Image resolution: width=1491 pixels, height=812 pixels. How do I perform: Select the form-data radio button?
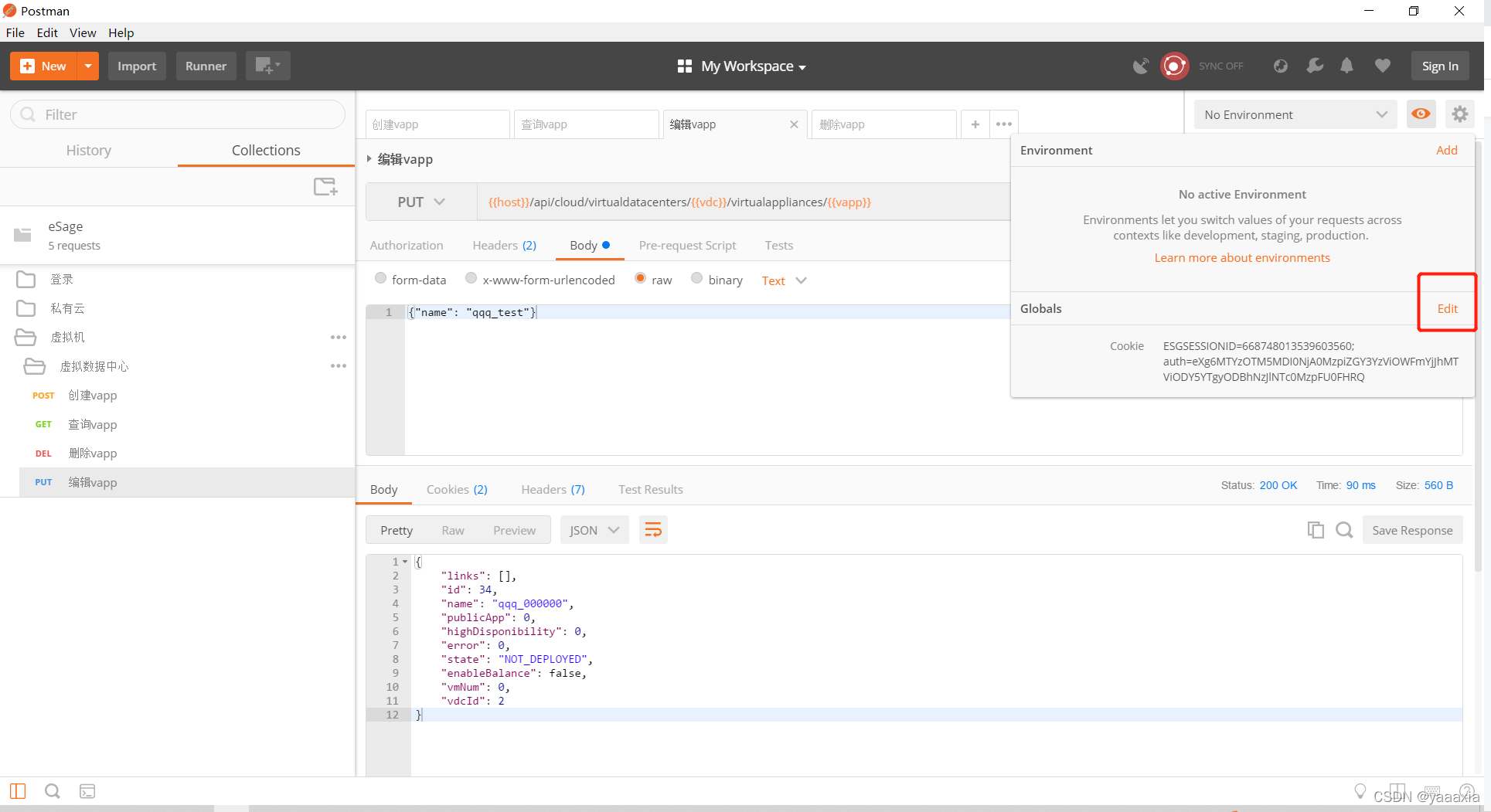coord(380,278)
